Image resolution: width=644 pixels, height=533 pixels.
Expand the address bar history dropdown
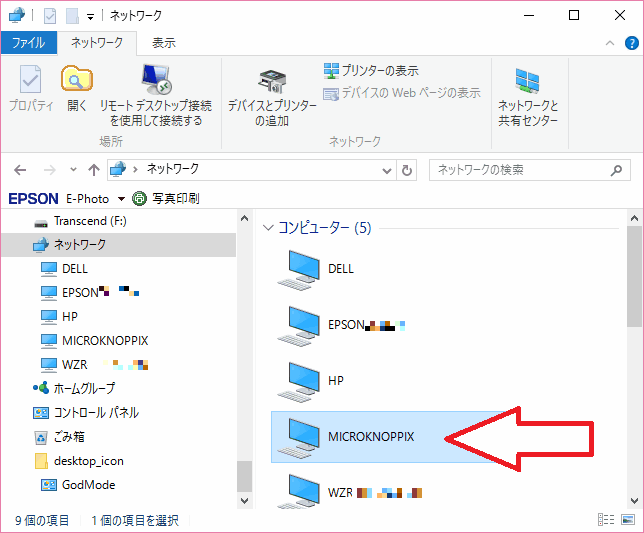click(x=386, y=170)
